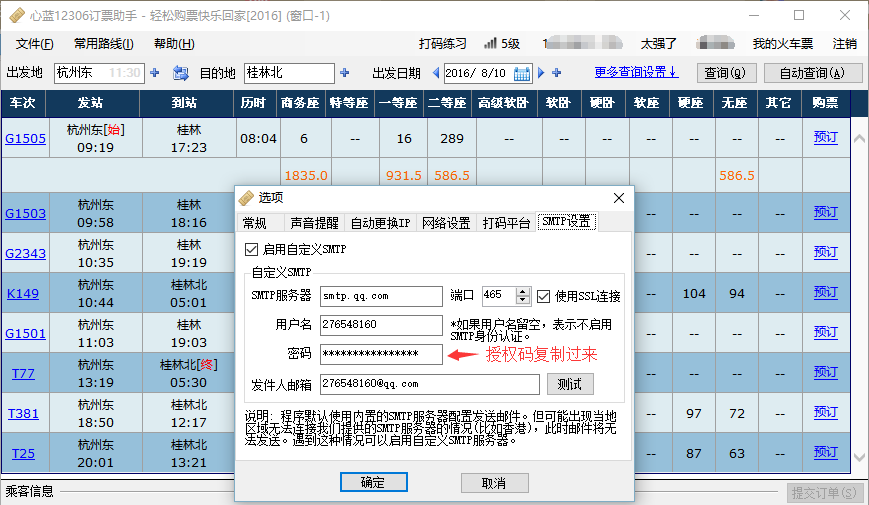Open train G1505 details link
The image size is (869, 505).
tap(25, 138)
